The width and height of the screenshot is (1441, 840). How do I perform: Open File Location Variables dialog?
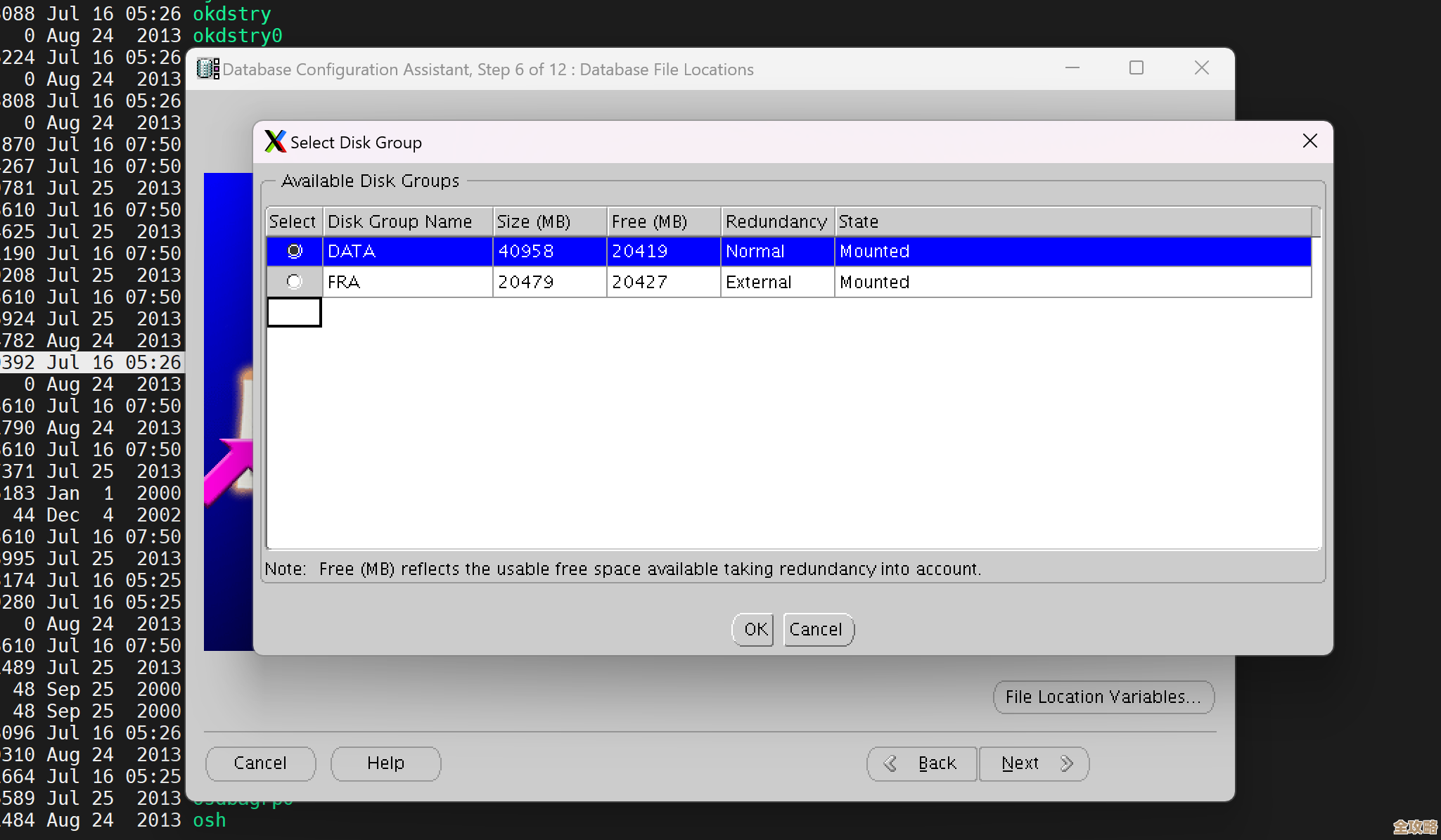[1103, 697]
